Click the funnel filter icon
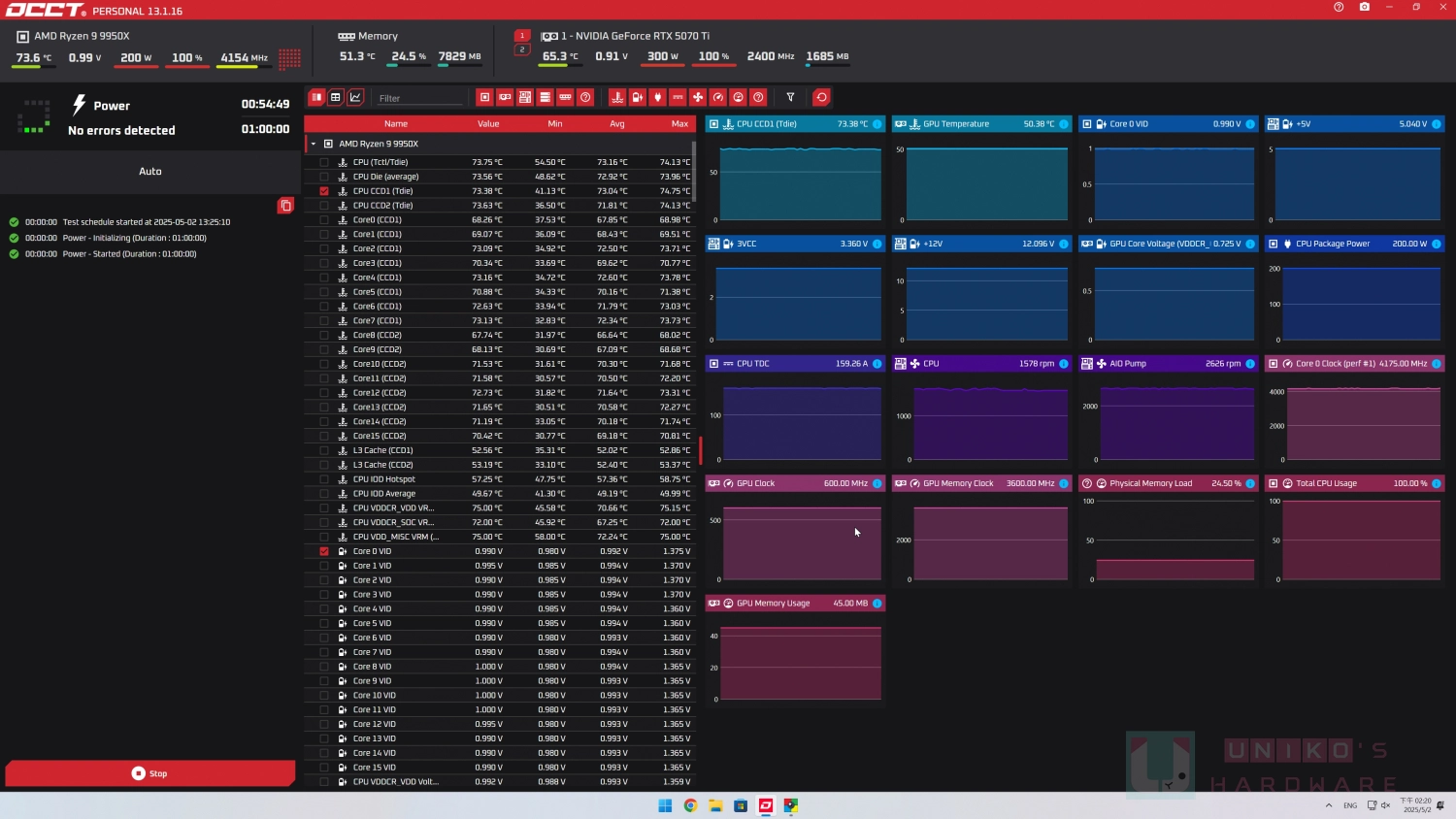Image resolution: width=1456 pixels, height=819 pixels. (790, 97)
